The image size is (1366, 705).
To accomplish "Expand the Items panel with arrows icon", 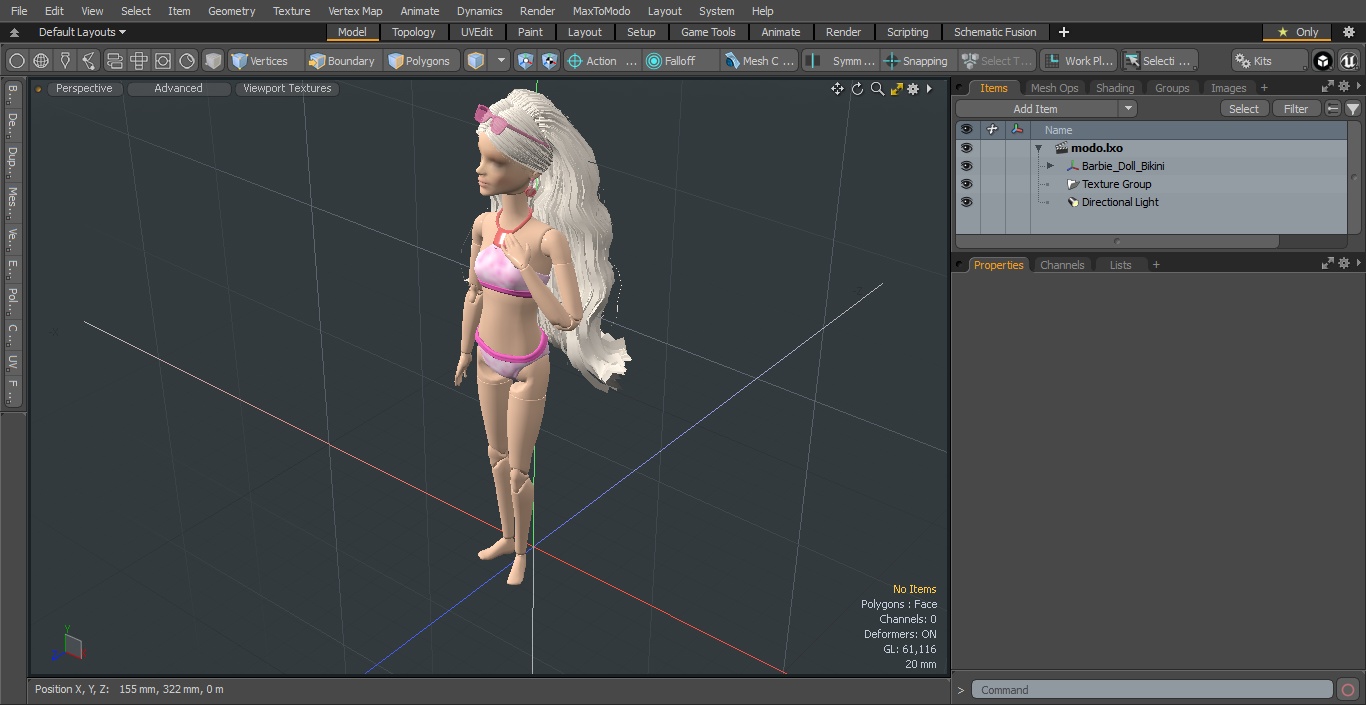I will click(1328, 87).
